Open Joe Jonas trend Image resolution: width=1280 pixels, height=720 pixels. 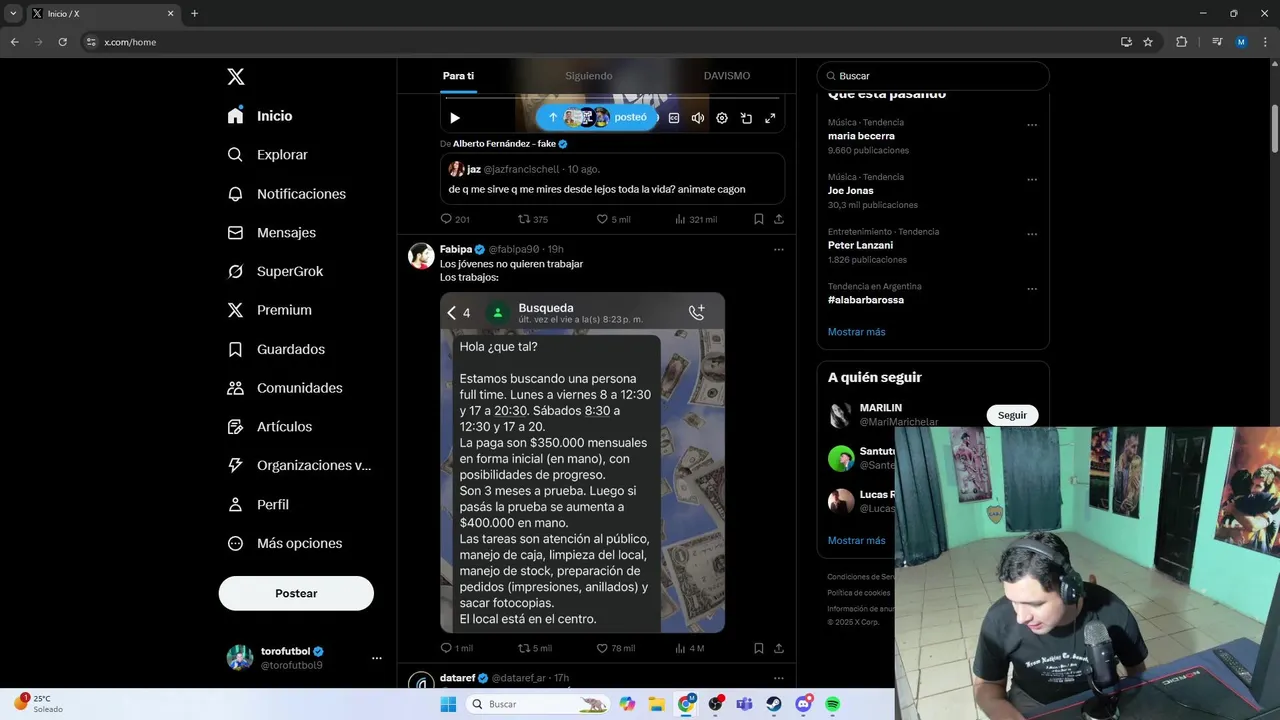point(851,190)
